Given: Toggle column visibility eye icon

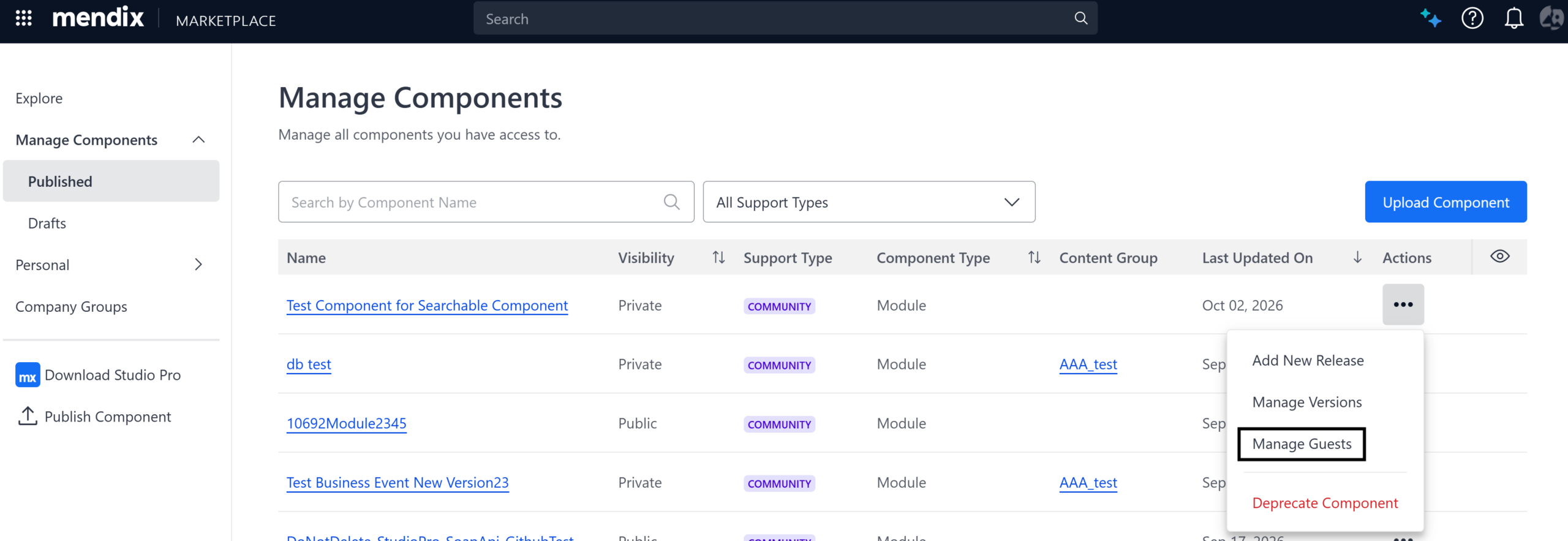Looking at the screenshot, I should 1500,257.
